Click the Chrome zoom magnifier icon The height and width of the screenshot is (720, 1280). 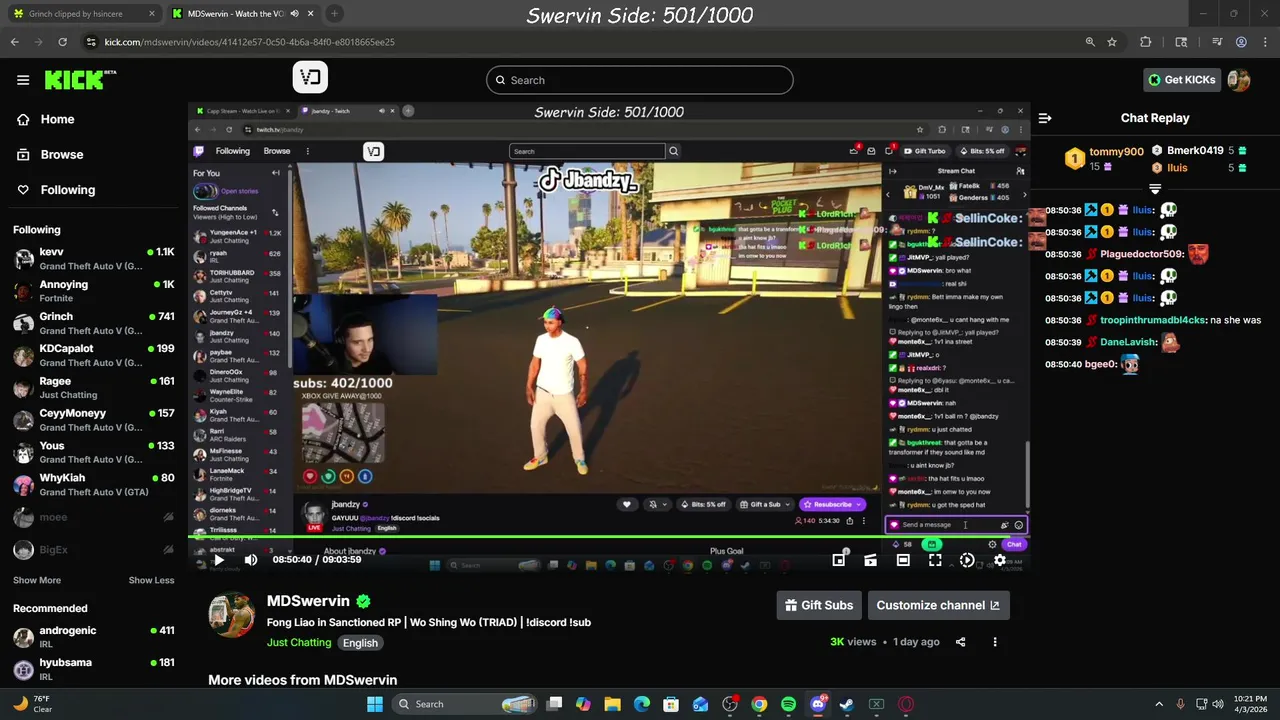tap(1090, 42)
